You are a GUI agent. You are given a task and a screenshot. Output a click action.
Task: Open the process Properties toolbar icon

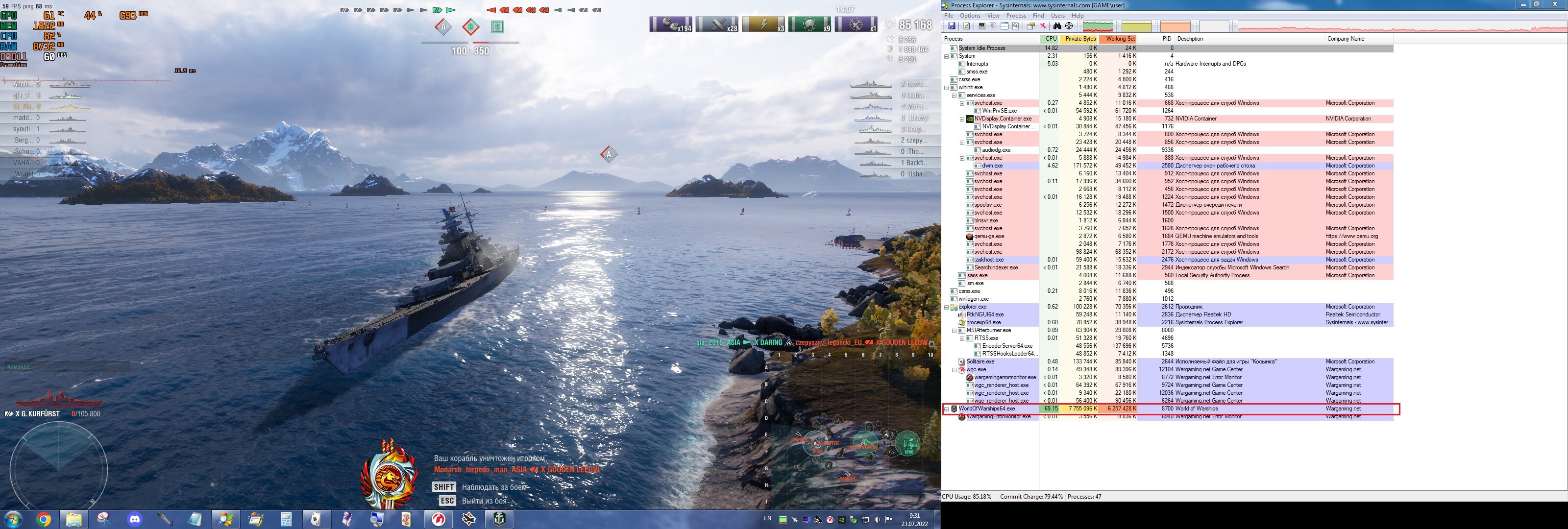1031,26
